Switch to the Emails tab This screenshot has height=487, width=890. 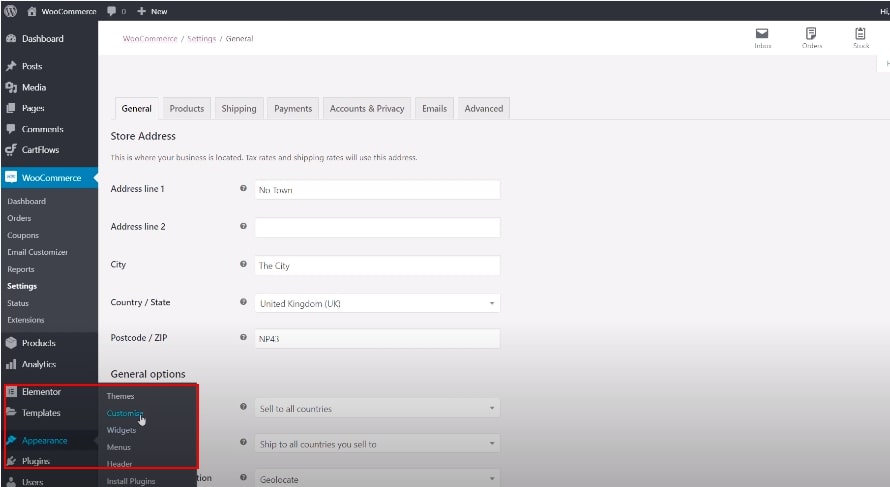pyautogui.click(x=434, y=108)
